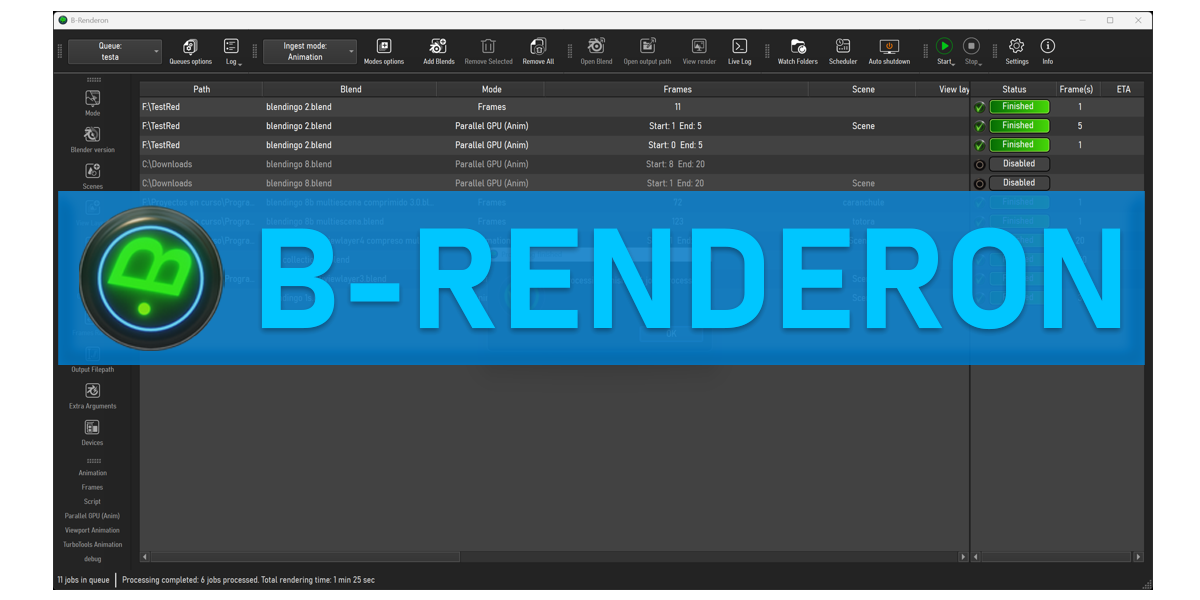Click the Mode column header

coord(491,89)
